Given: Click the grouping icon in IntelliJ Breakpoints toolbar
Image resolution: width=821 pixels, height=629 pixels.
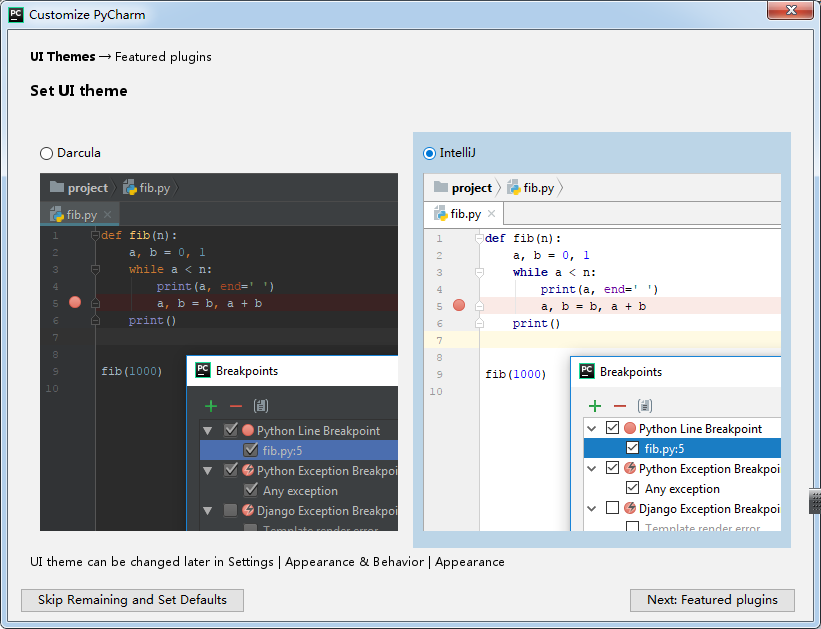Looking at the screenshot, I should pos(645,406).
